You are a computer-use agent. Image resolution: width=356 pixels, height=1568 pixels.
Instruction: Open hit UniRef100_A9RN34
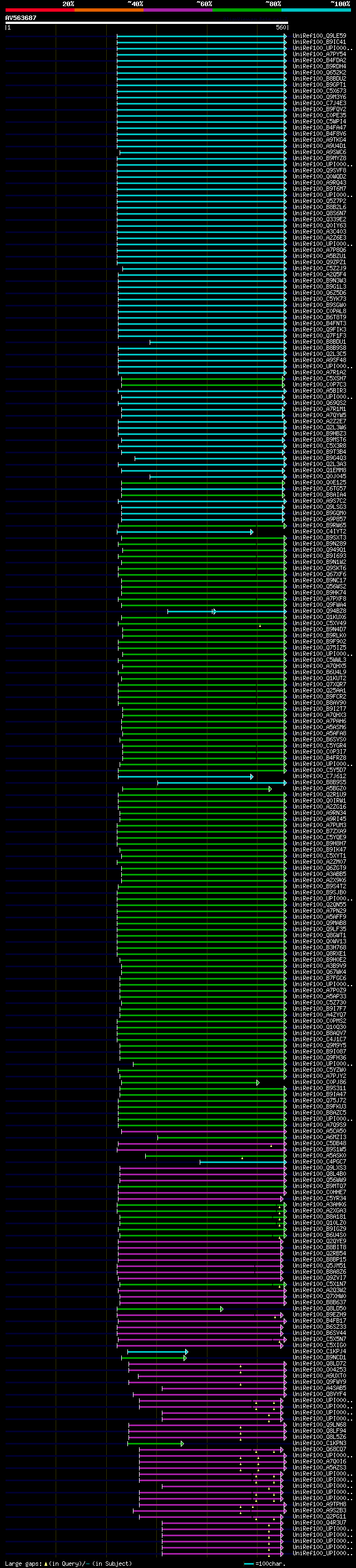319,813
